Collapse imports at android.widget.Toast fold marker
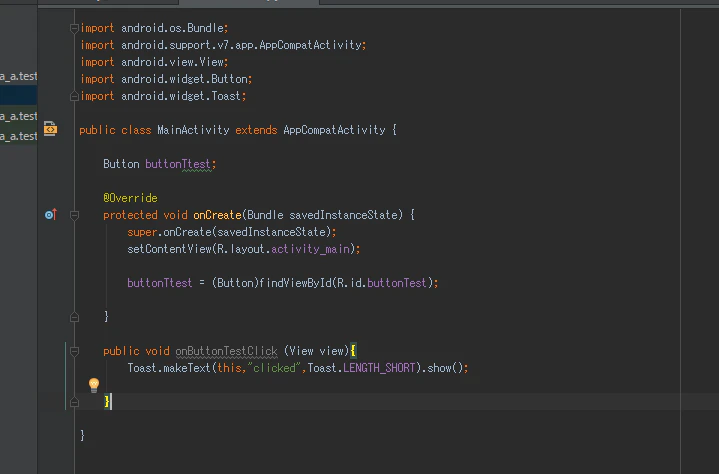 74,96
